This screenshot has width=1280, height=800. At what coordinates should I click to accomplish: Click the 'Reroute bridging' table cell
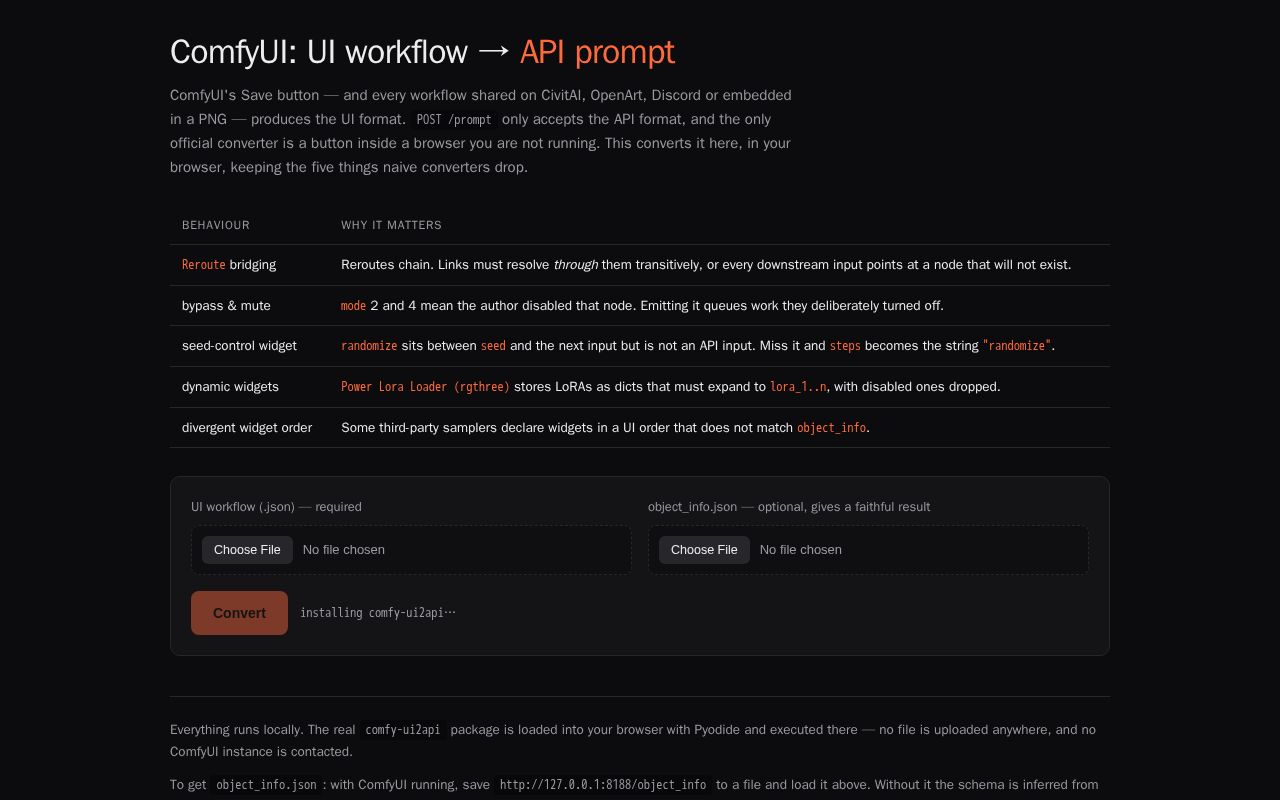pyautogui.click(x=249, y=265)
